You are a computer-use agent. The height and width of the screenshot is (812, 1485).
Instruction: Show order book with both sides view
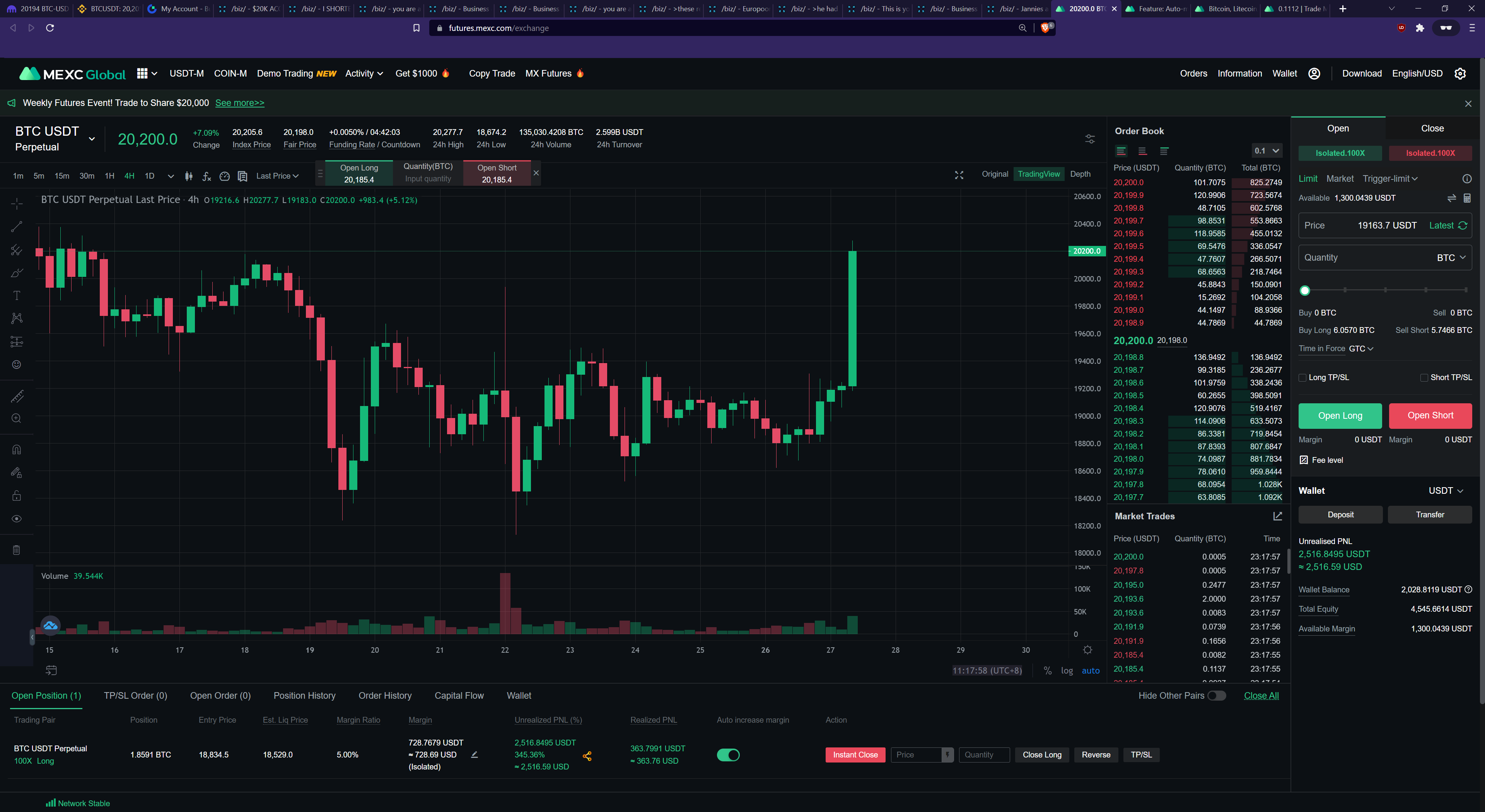(x=1121, y=151)
